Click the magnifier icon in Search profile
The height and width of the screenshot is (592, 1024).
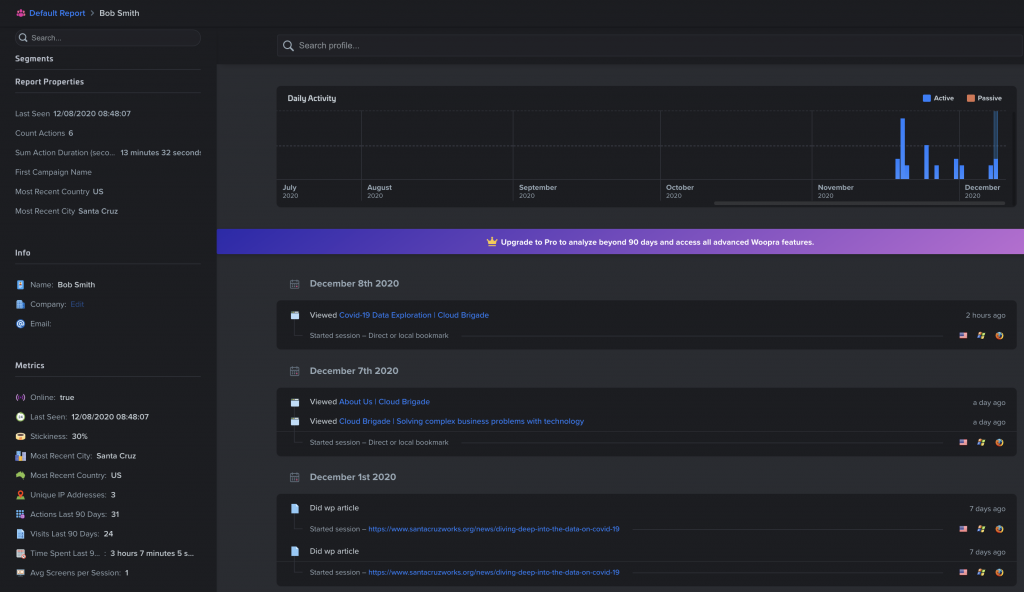(288, 46)
